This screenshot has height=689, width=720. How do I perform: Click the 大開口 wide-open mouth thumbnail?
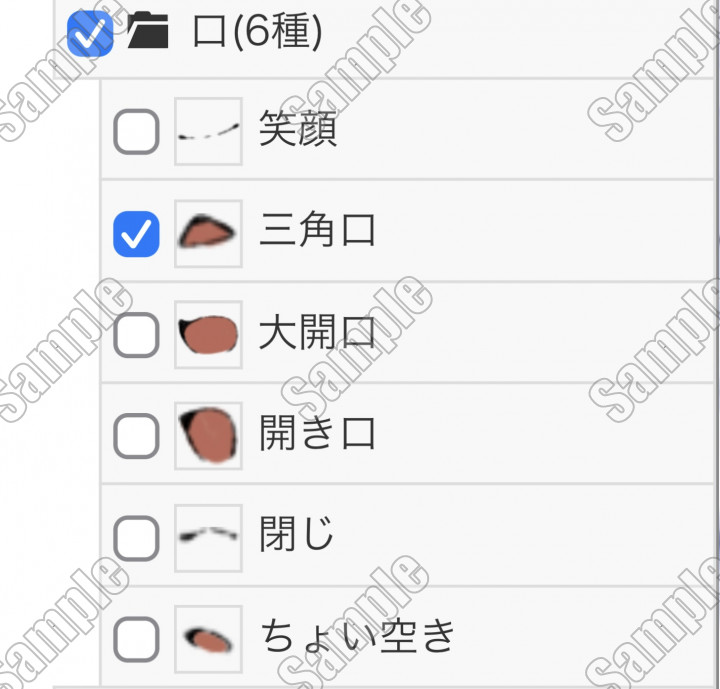pos(208,335)
